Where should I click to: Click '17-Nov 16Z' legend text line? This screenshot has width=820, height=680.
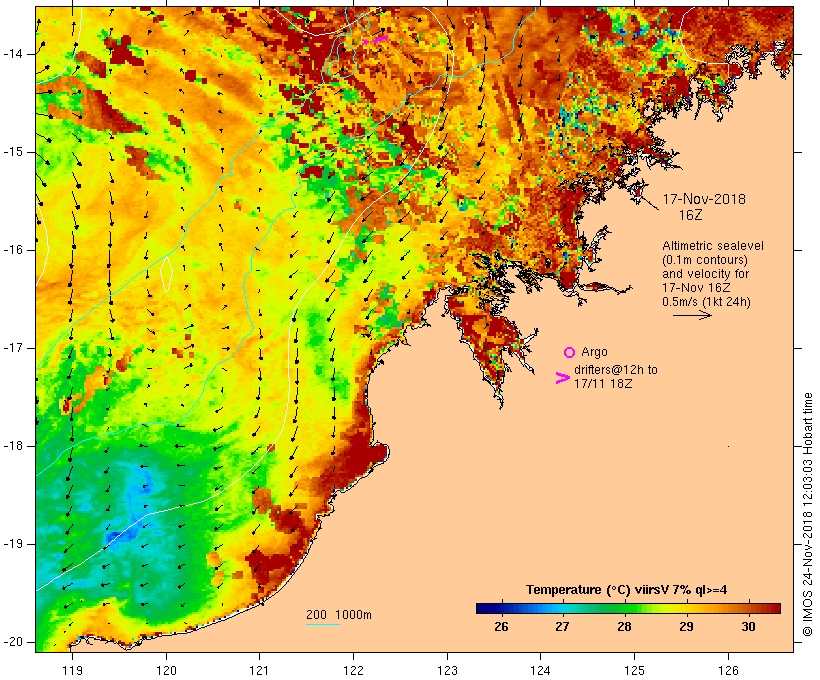[x=696, y=288]
